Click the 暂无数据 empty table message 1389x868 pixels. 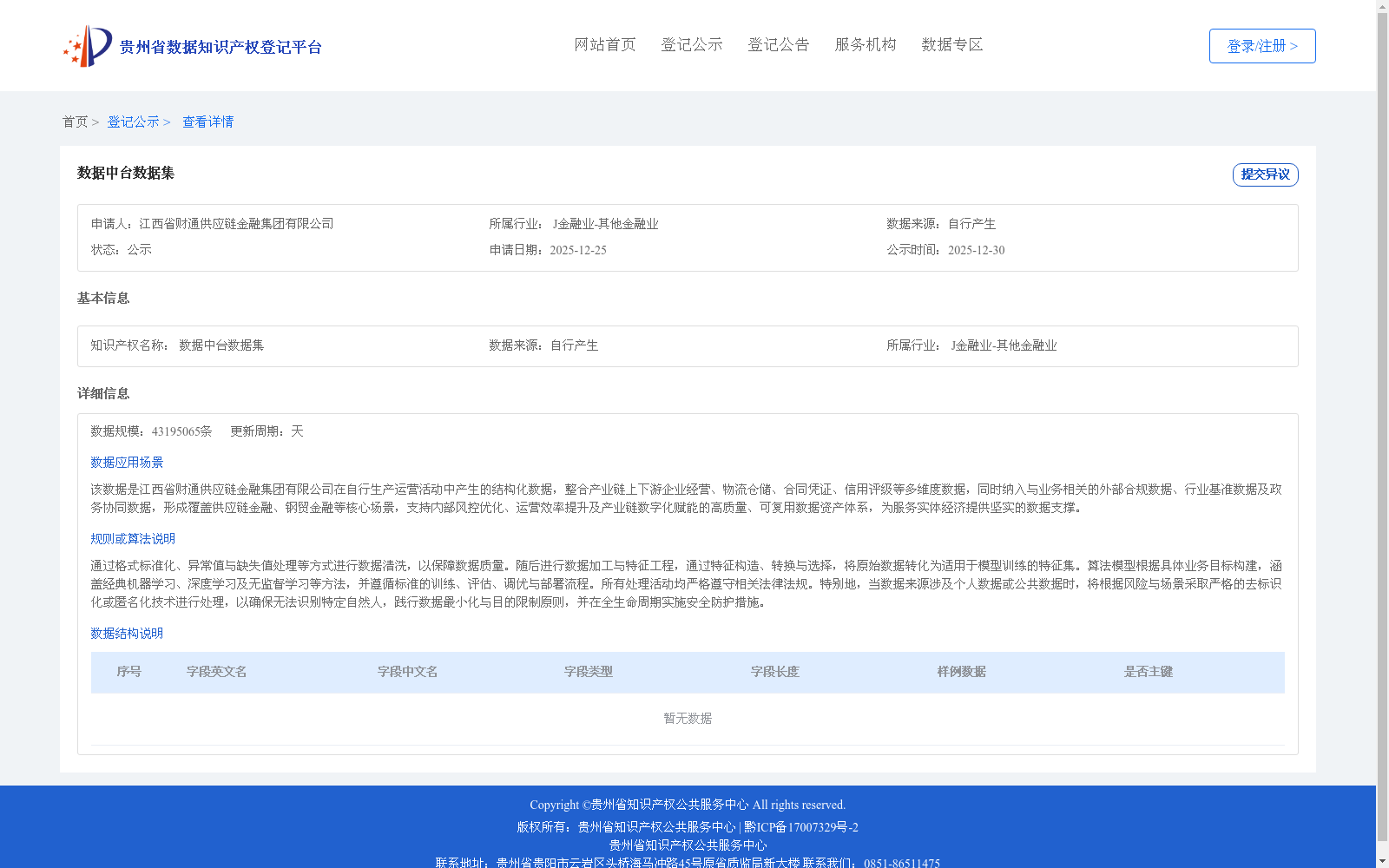[x=688, y=719]
